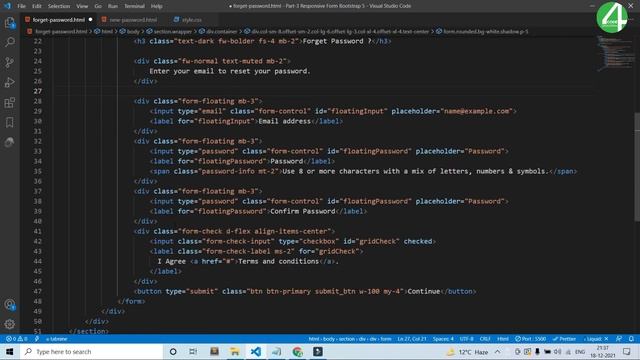Click the 'html' breadcrumb item
Screen dimensions: 640x360
(107, 31)
